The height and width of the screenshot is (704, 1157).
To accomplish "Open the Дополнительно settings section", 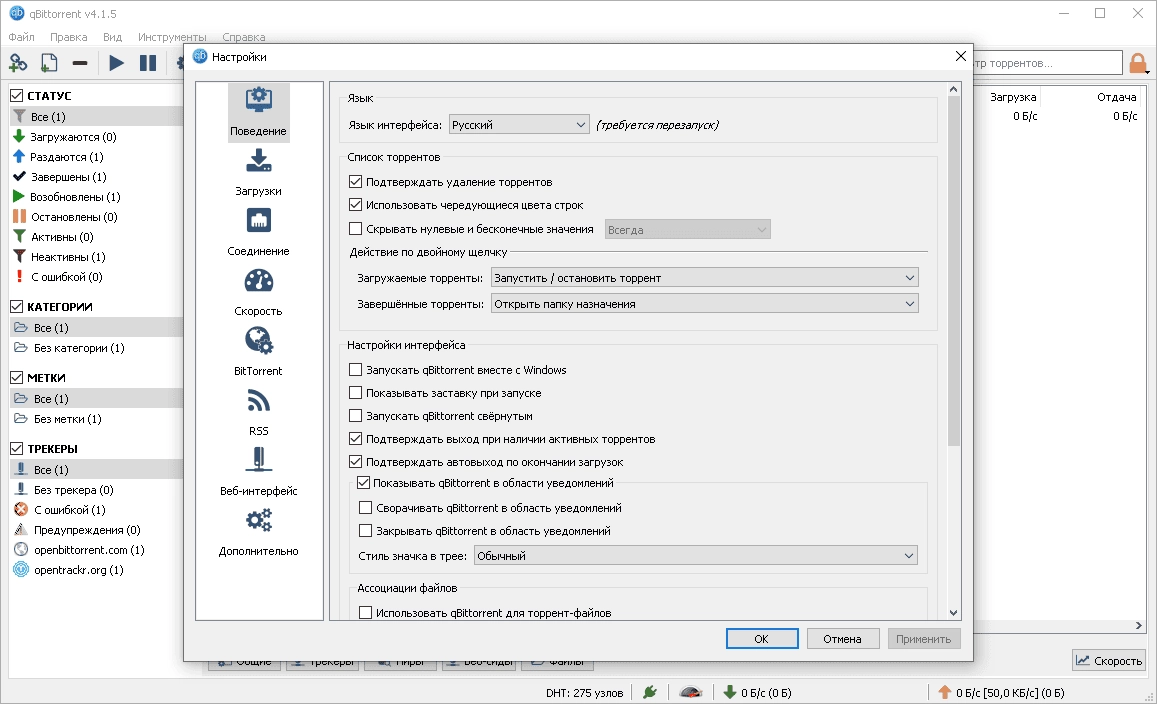I will 258,532.
